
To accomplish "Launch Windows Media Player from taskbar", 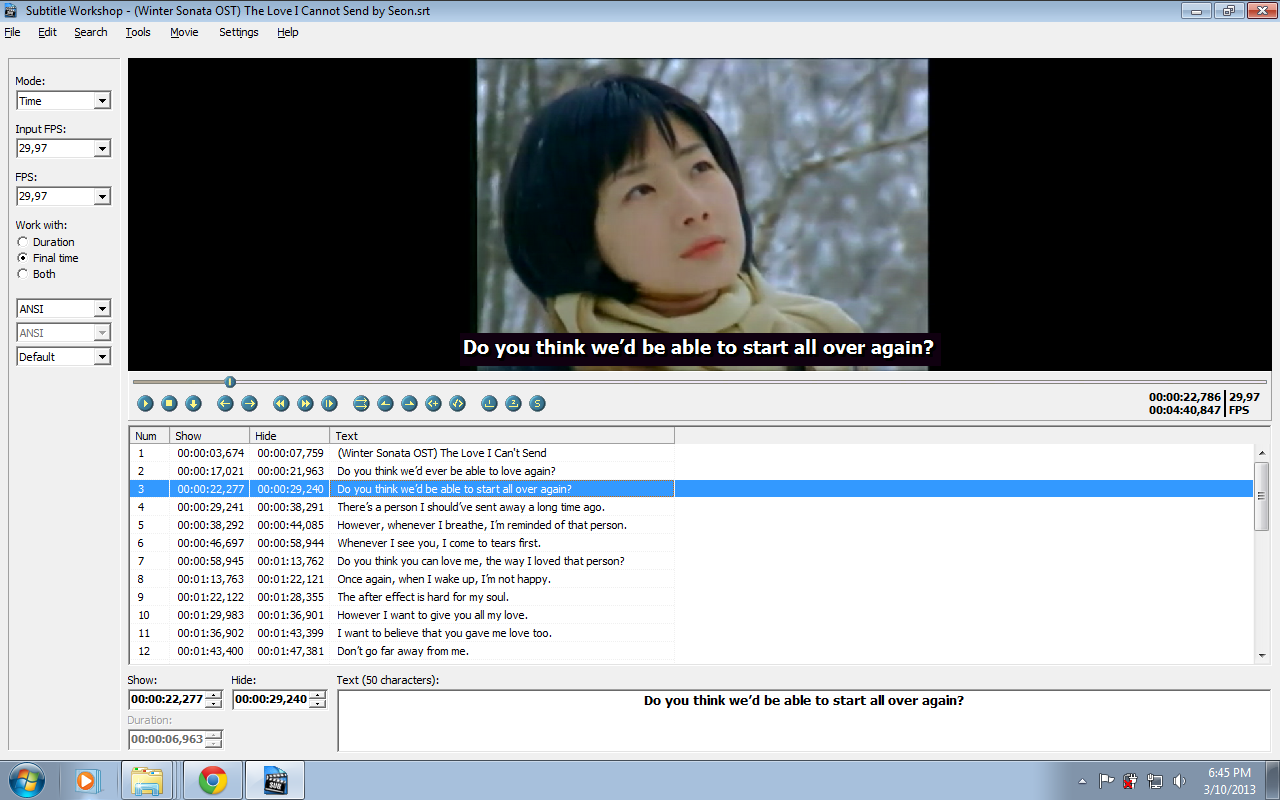I will pyautogui.click(x=88, y=780).
